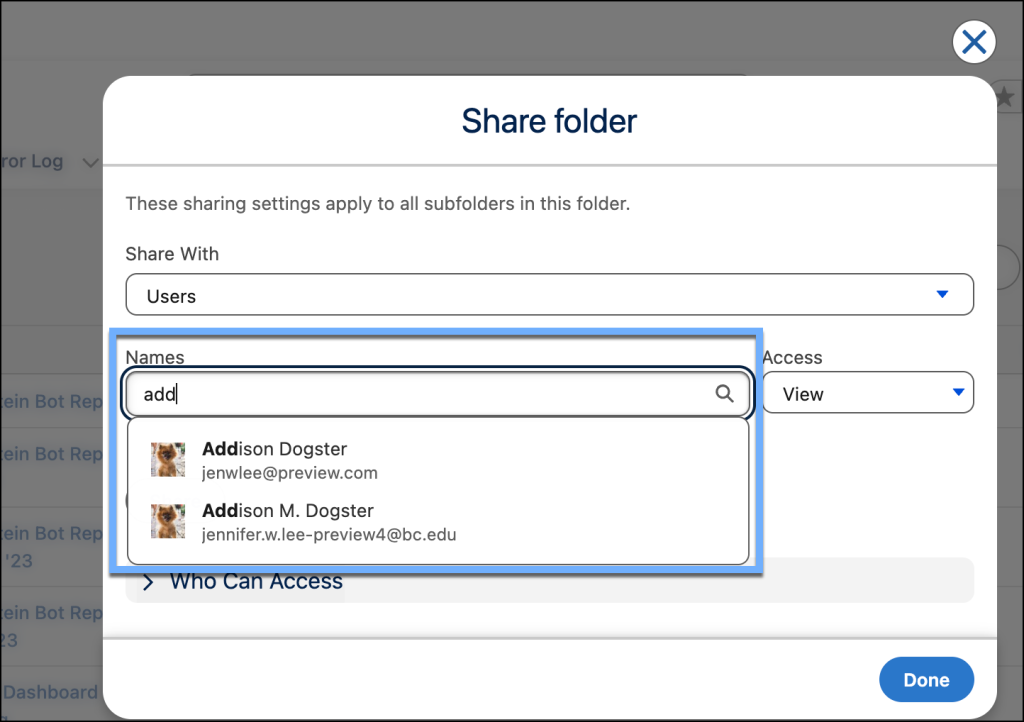
Task: Click the X icon to dismiss the dialog
Action: pos(973,42)
